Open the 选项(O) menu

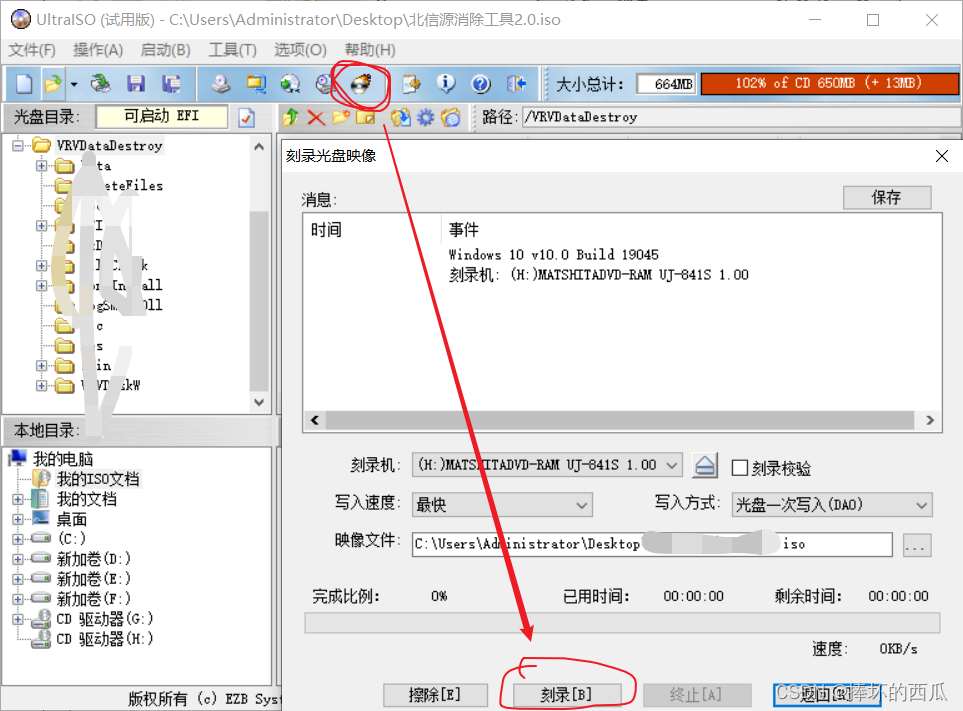coord(300,50)
